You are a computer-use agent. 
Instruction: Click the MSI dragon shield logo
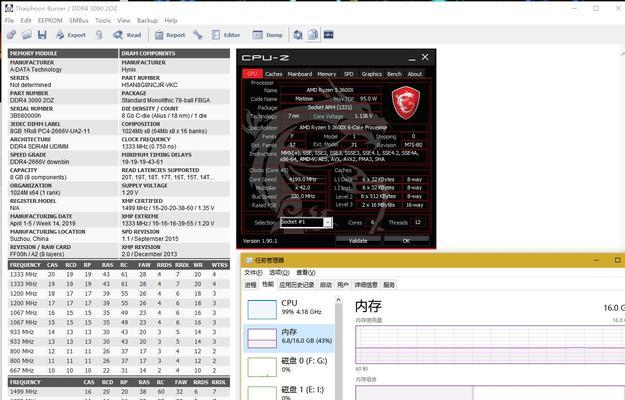(x=406, y=103)
